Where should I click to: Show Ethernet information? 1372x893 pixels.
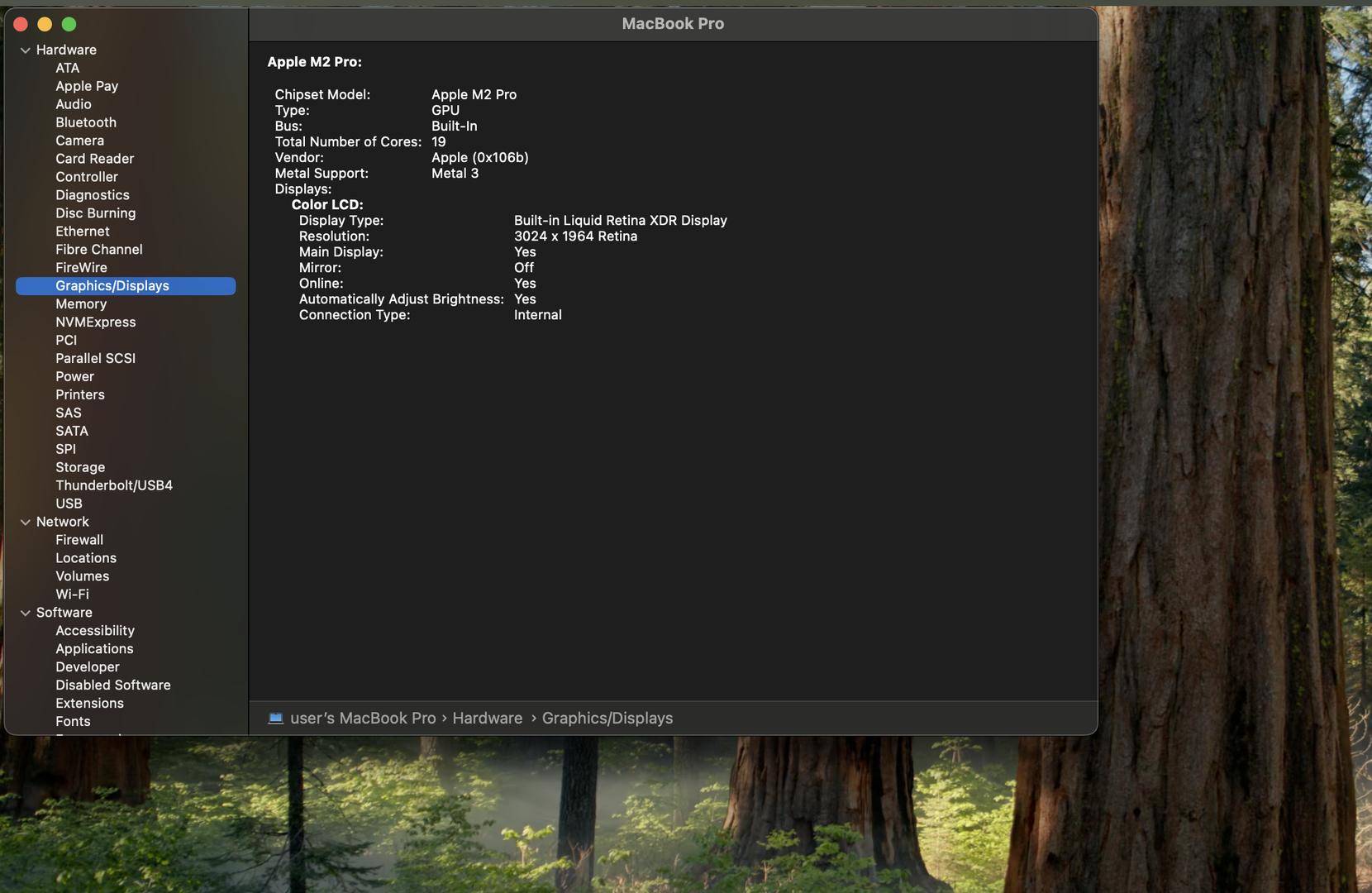point(83,232)
